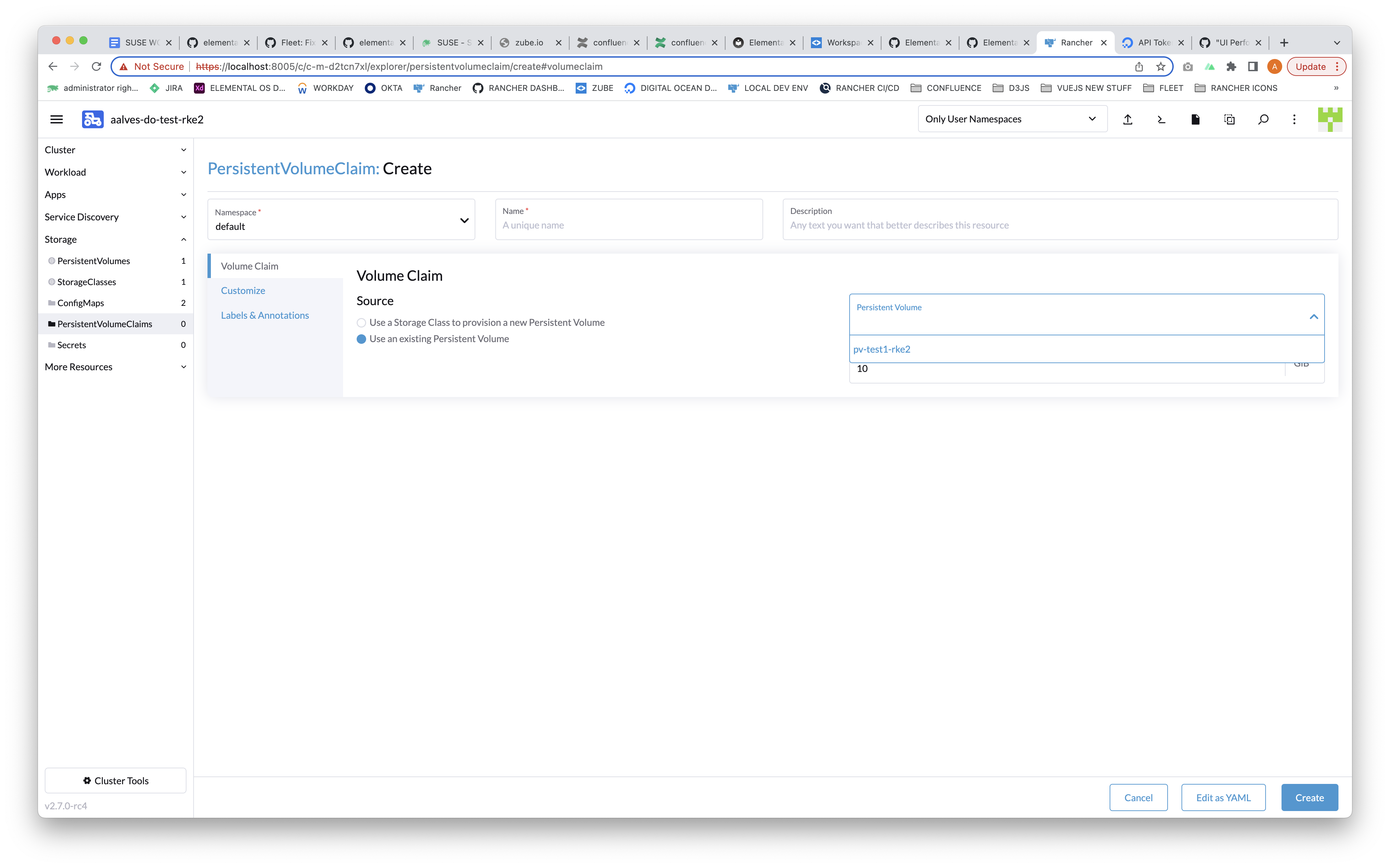Image resolution: width=1390 pixels, height=868 pixels.
Task: Select pv-test1-rke2 from the Persistent Volume list
Action: pyautogui.click(x=882, y=349)
